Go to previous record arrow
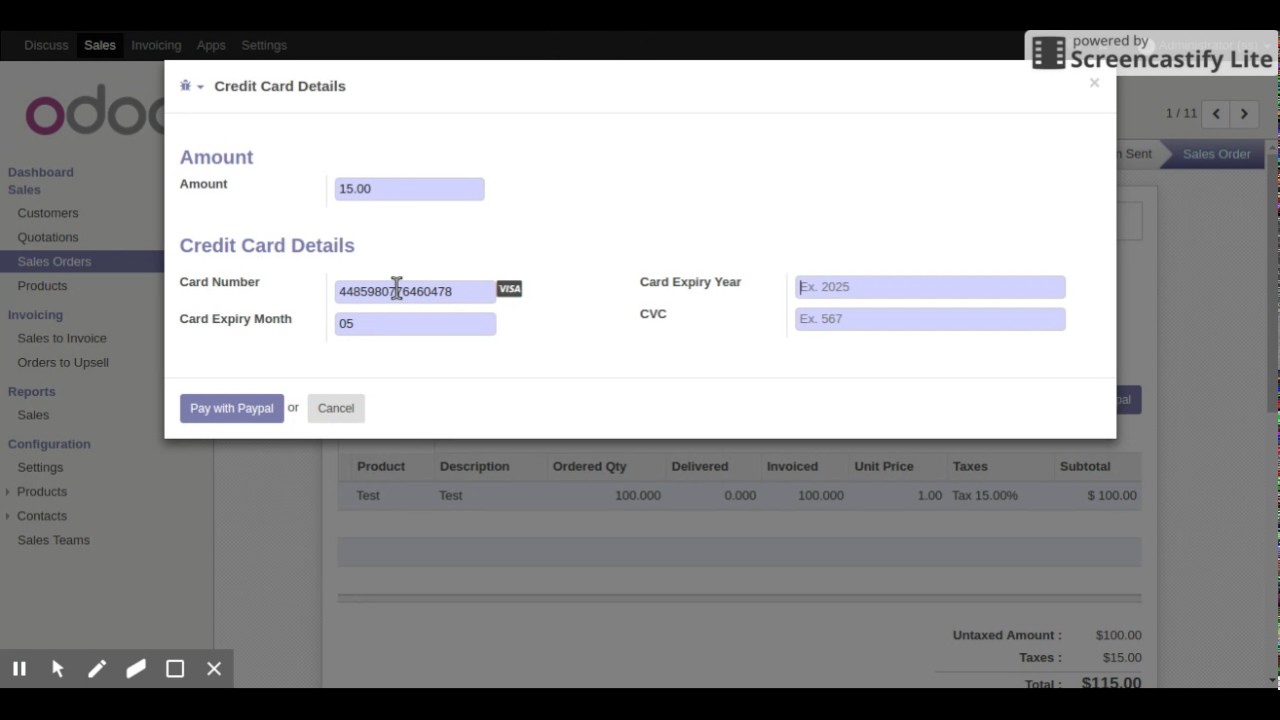The width and height of the screenshot is (1280, 720). (1216, 114)
